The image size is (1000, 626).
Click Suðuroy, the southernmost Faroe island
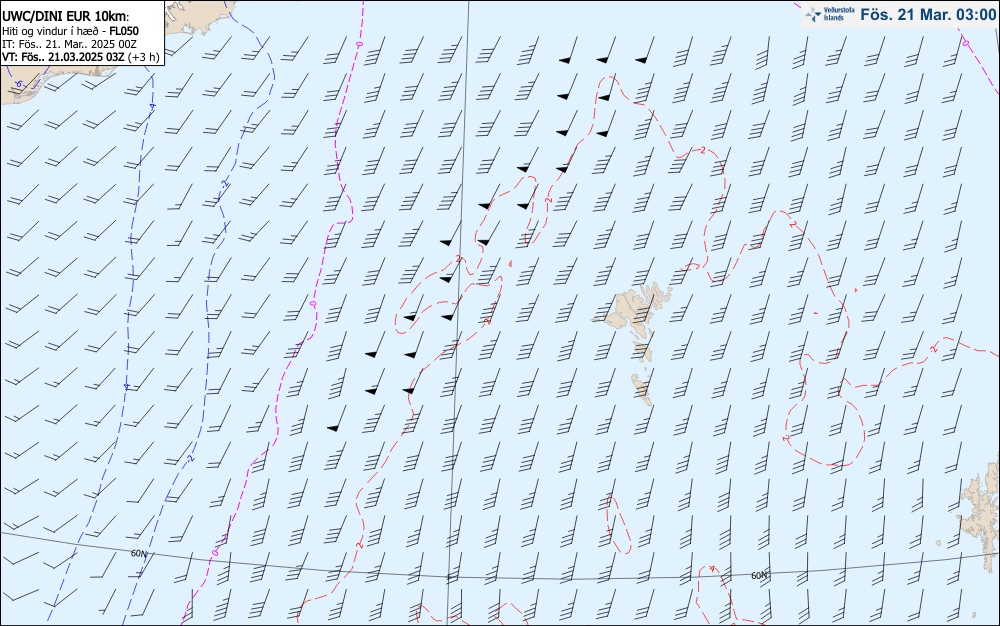click(x=643, y=389)
